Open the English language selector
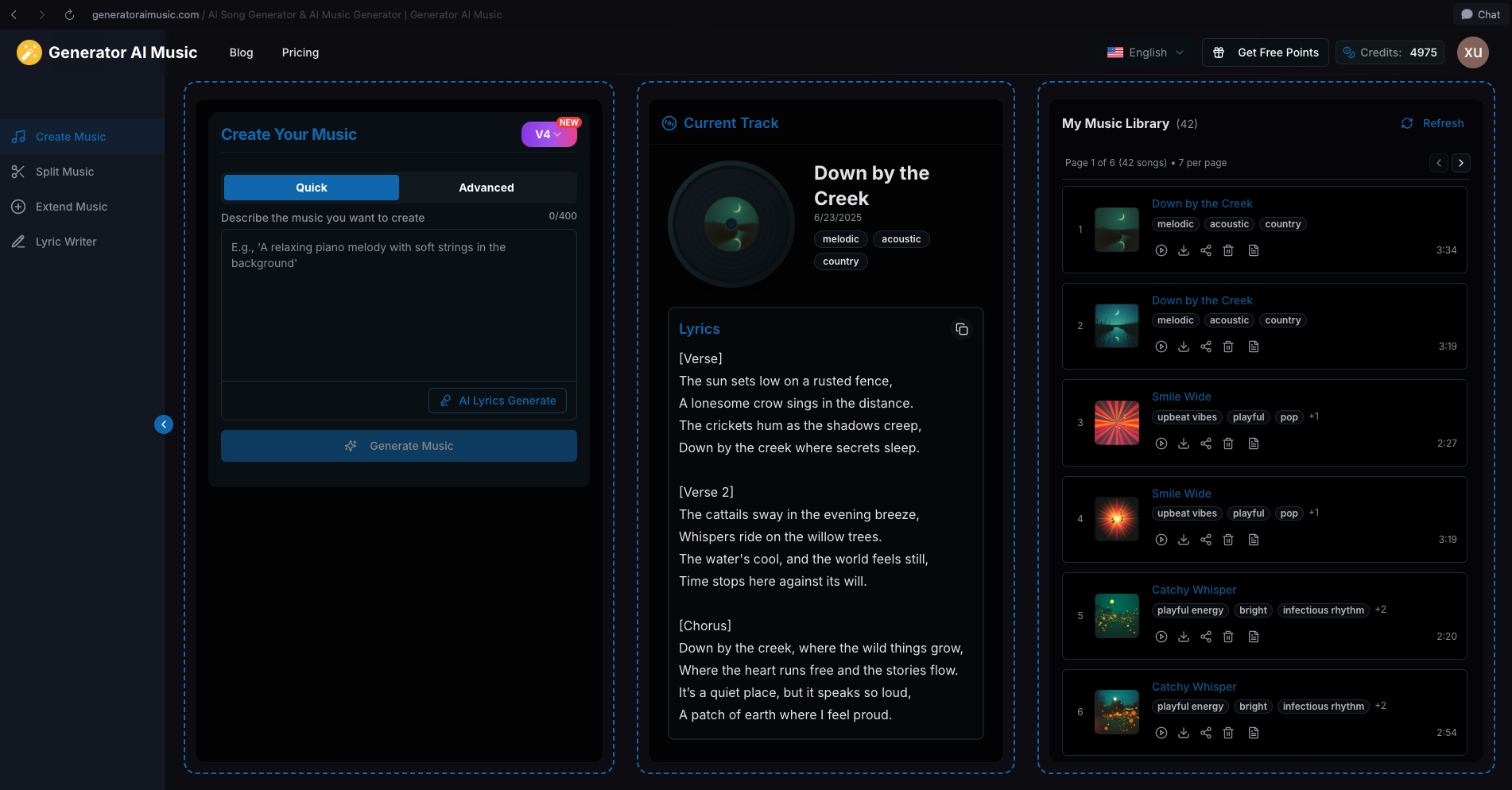 (x=1146, y=52)
